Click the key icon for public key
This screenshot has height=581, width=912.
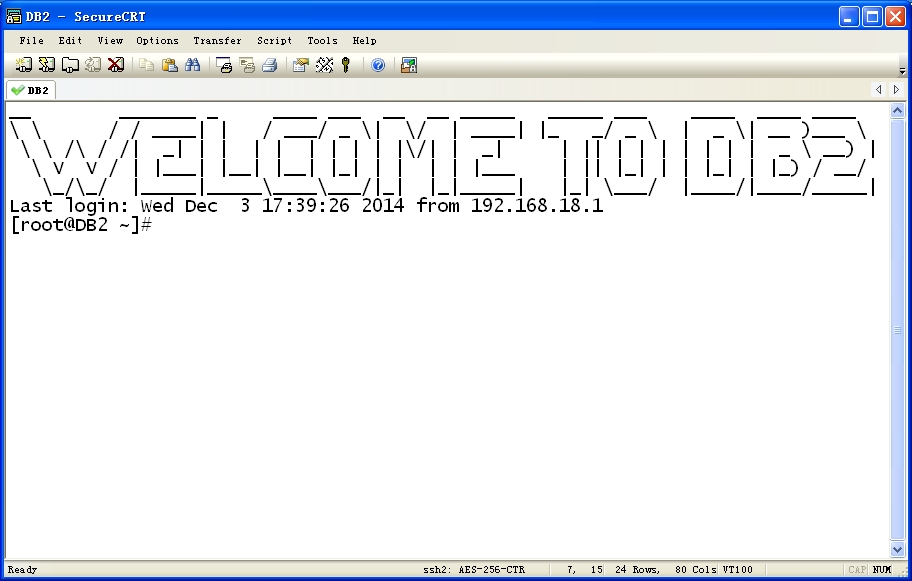[346, 65]
